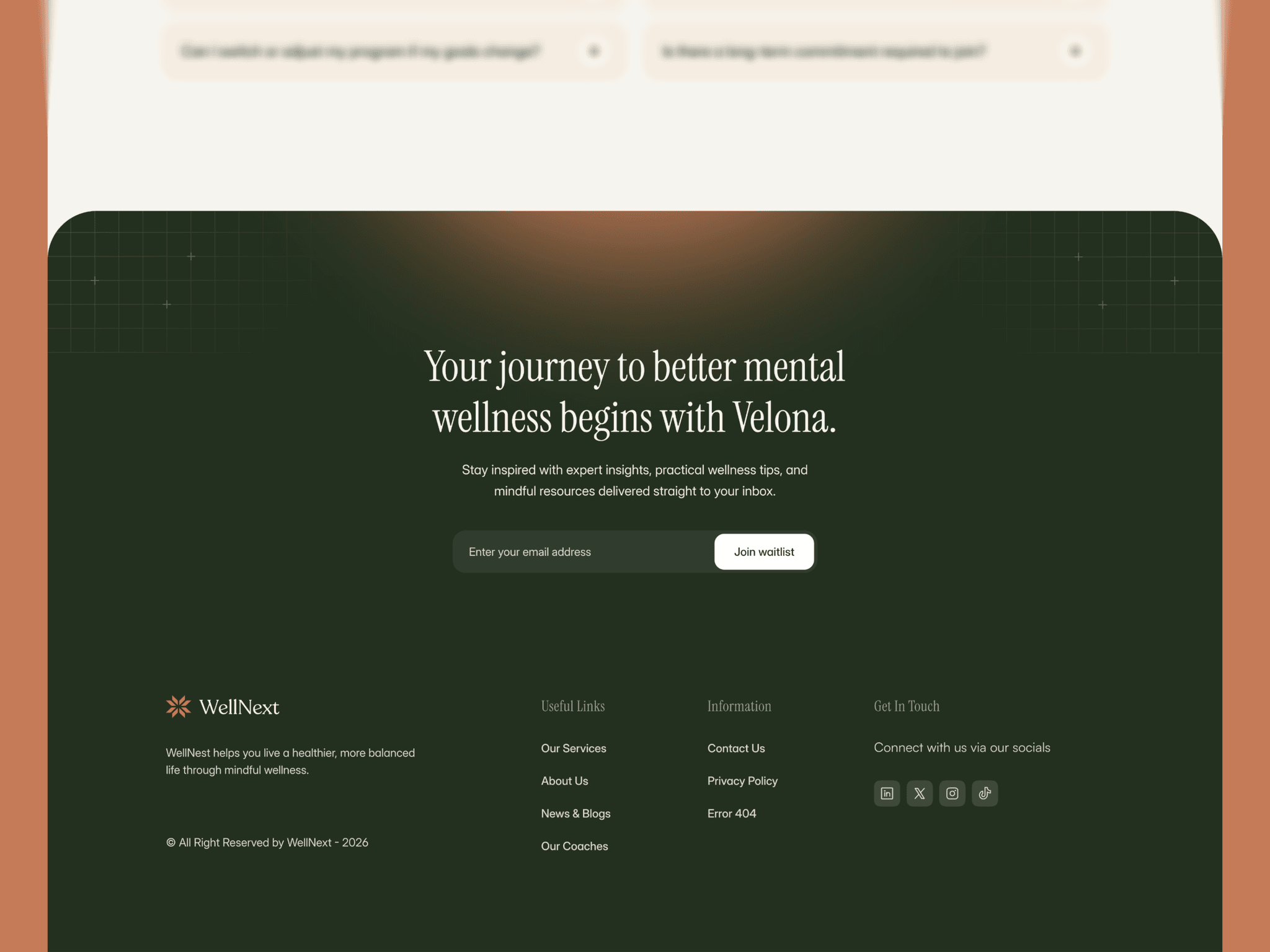Open the Our Services link
Screen dimensions: 1270x952
(574, 748)
